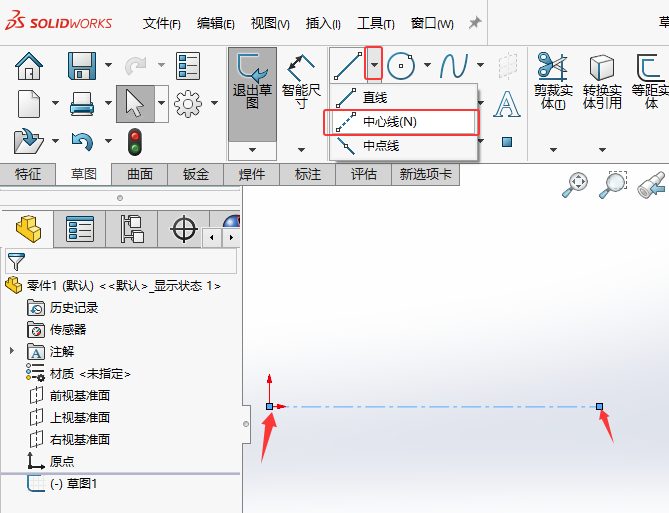The image size is (669, 513).
Task: Click Zoom to Fit magnifier icon
Action: coord(574,185)
